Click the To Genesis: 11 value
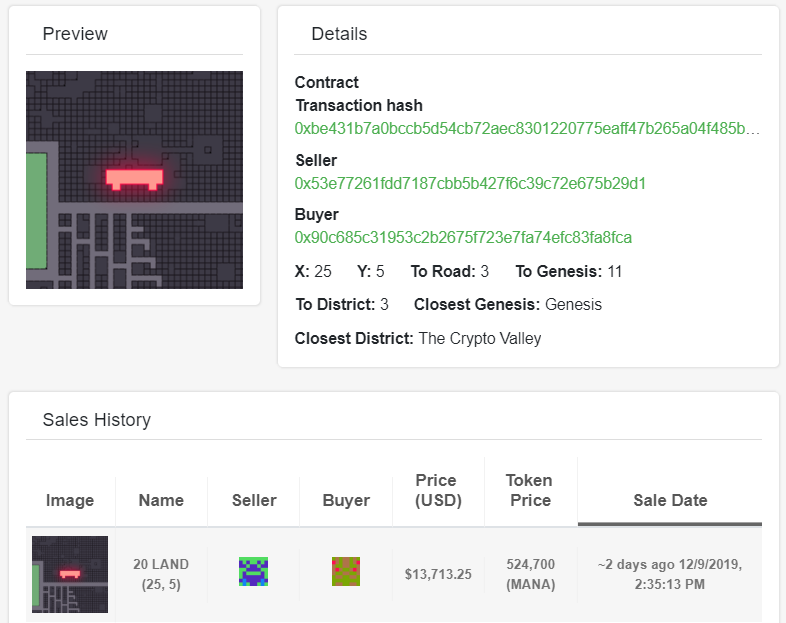Screen dimensions: 786x623 [x=568, y=271]
